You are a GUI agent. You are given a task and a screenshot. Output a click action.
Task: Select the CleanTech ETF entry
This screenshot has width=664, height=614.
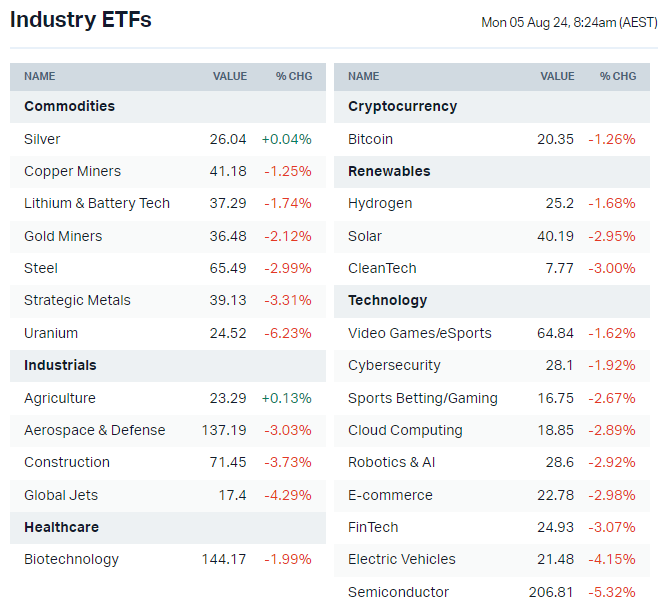pyautogui.click(x=382, y=268)
